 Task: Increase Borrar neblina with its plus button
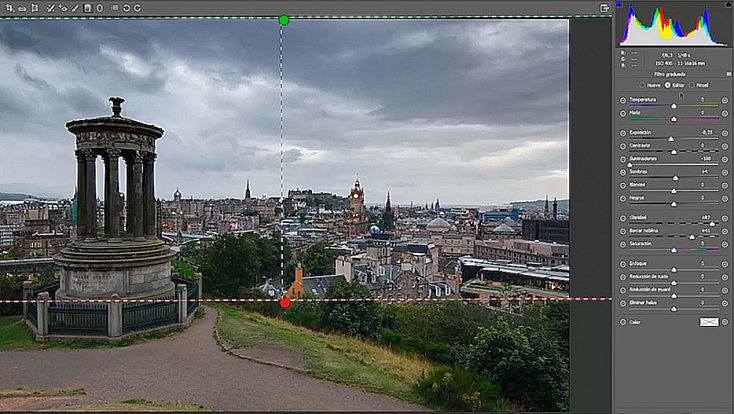(725, 231)
